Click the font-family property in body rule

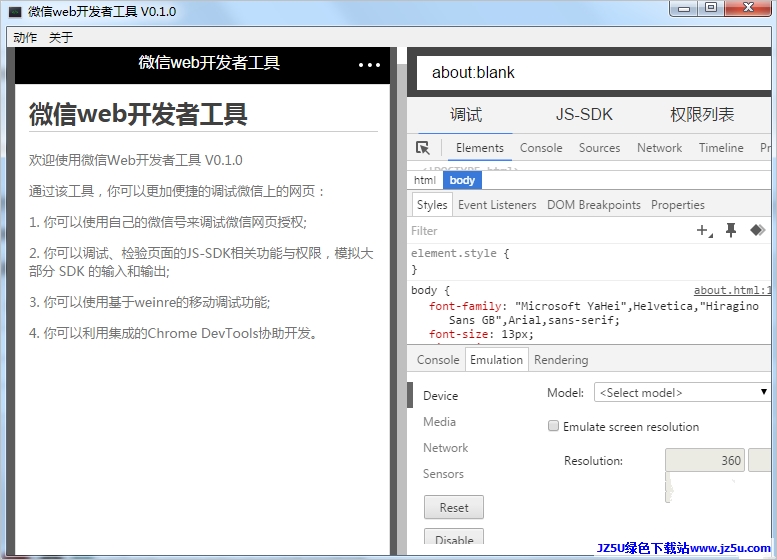tap(465, 306)
